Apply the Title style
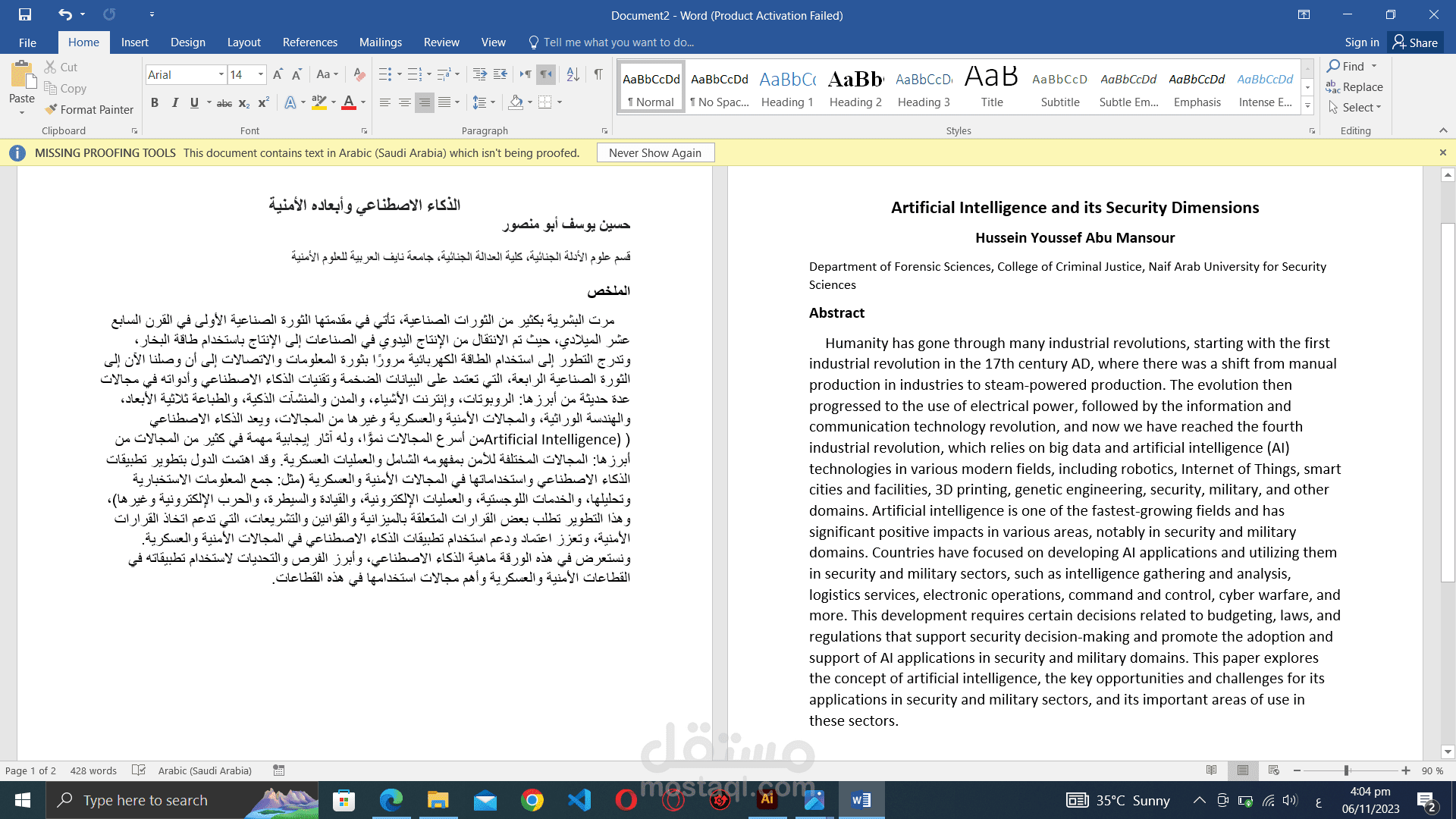 click(x=992, y=87)
